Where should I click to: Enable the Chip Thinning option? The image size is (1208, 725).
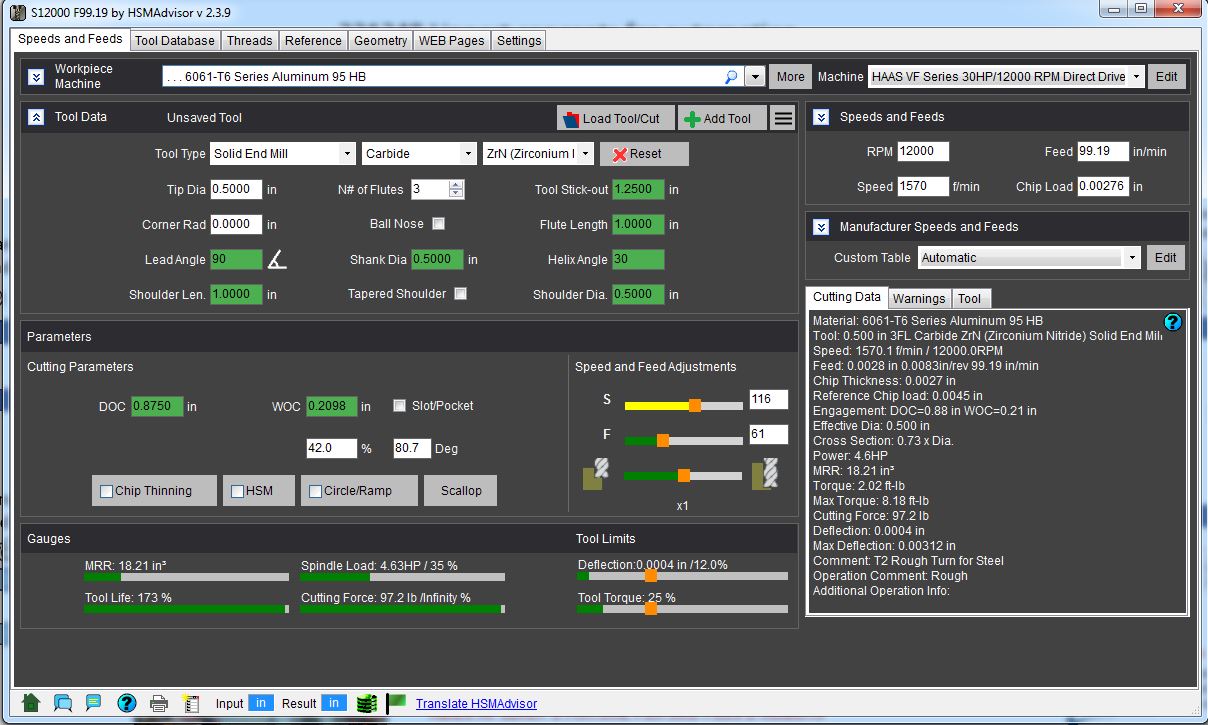[x=107, y=491]
